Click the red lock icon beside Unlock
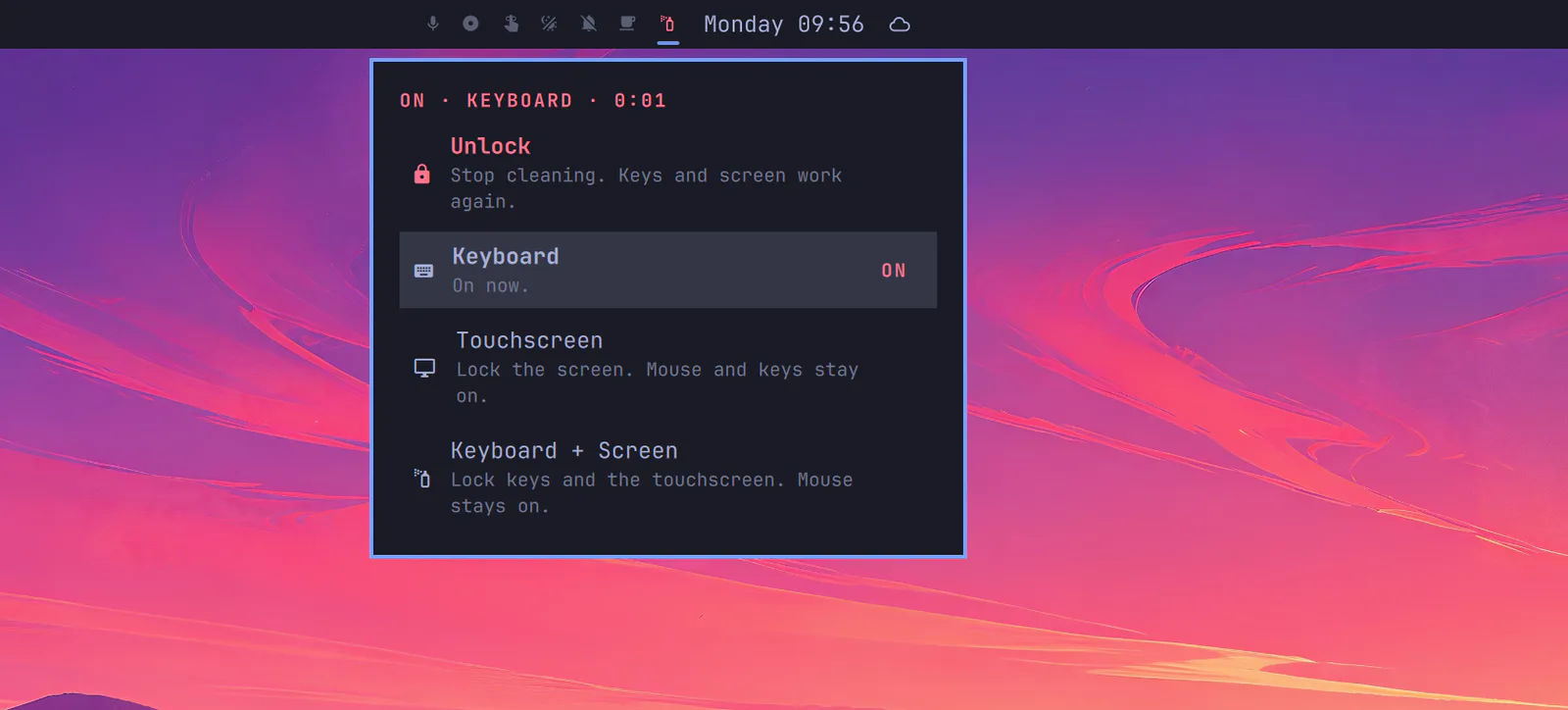Viewport: 1568px width, 710px height. click(422, 175)
